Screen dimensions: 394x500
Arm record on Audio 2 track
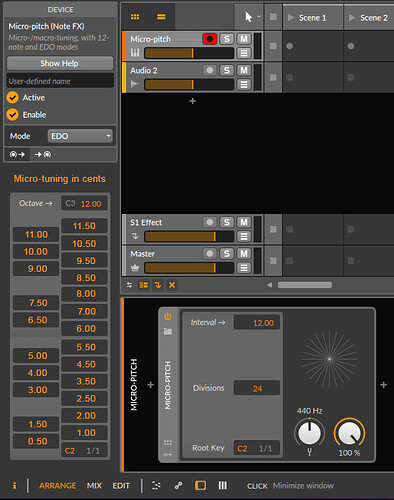(210, 70)
